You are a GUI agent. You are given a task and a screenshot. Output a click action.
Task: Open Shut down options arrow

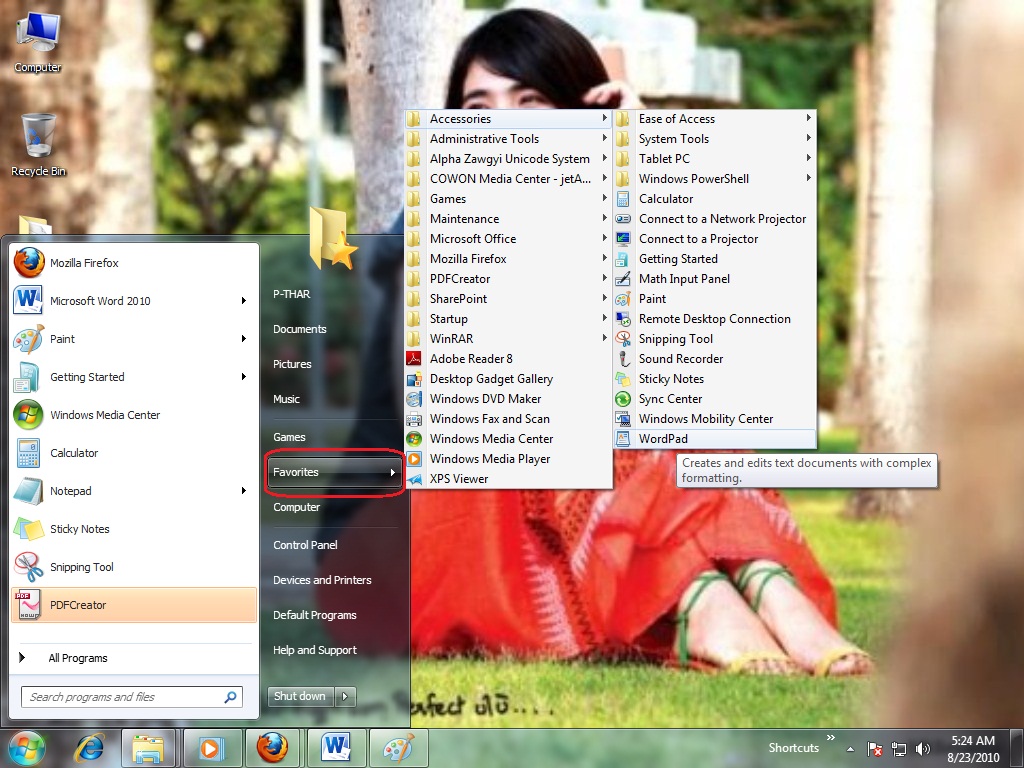coord(345,697)
